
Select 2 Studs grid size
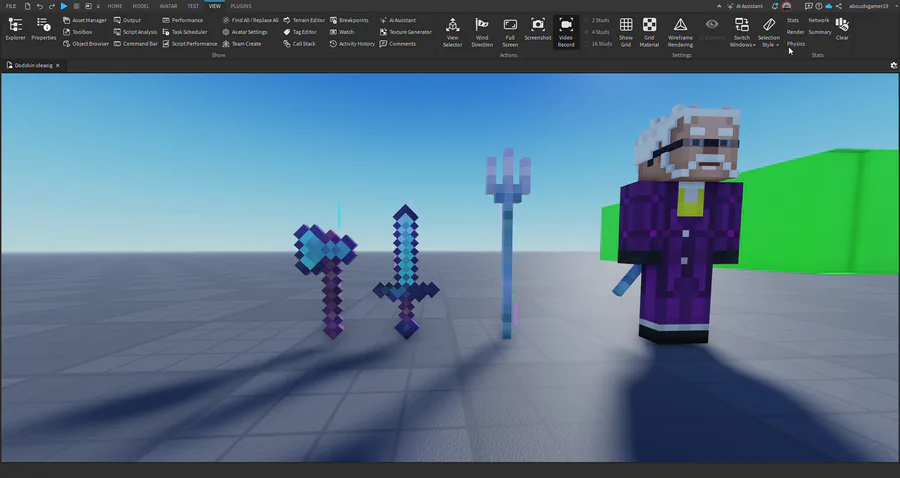click(597, 20)
